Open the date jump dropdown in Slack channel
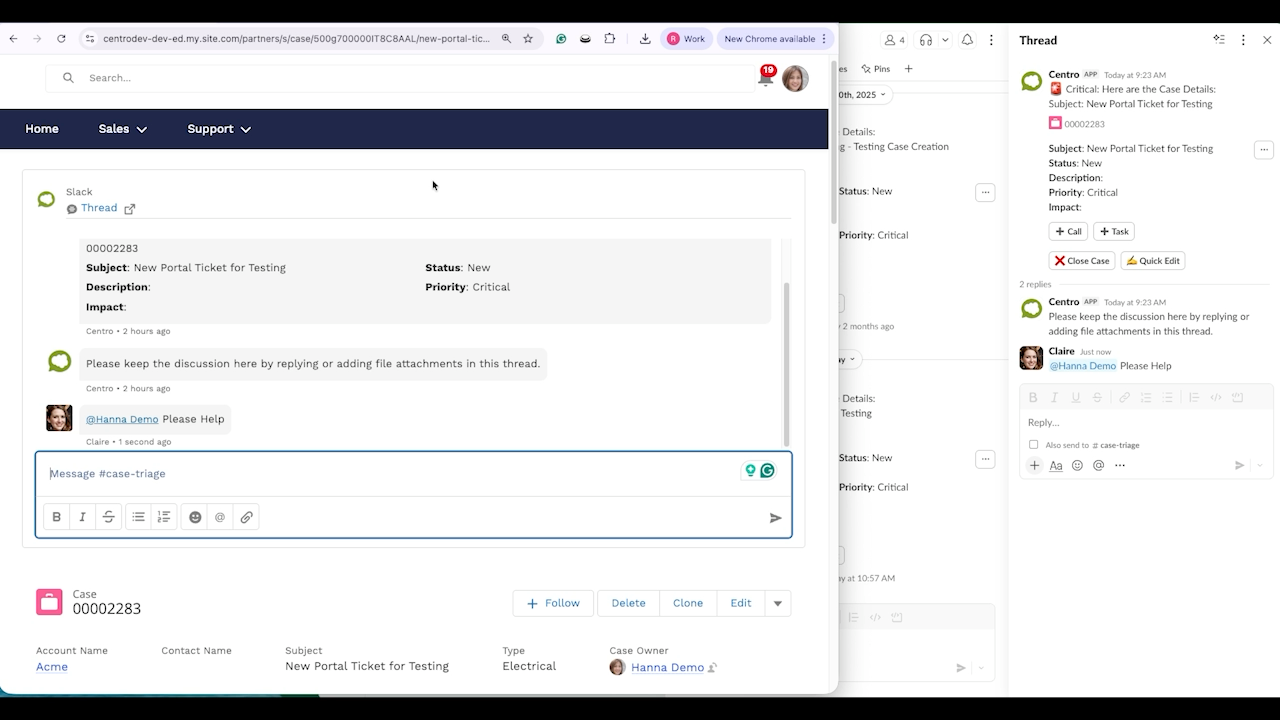 [x=862, y=95]
